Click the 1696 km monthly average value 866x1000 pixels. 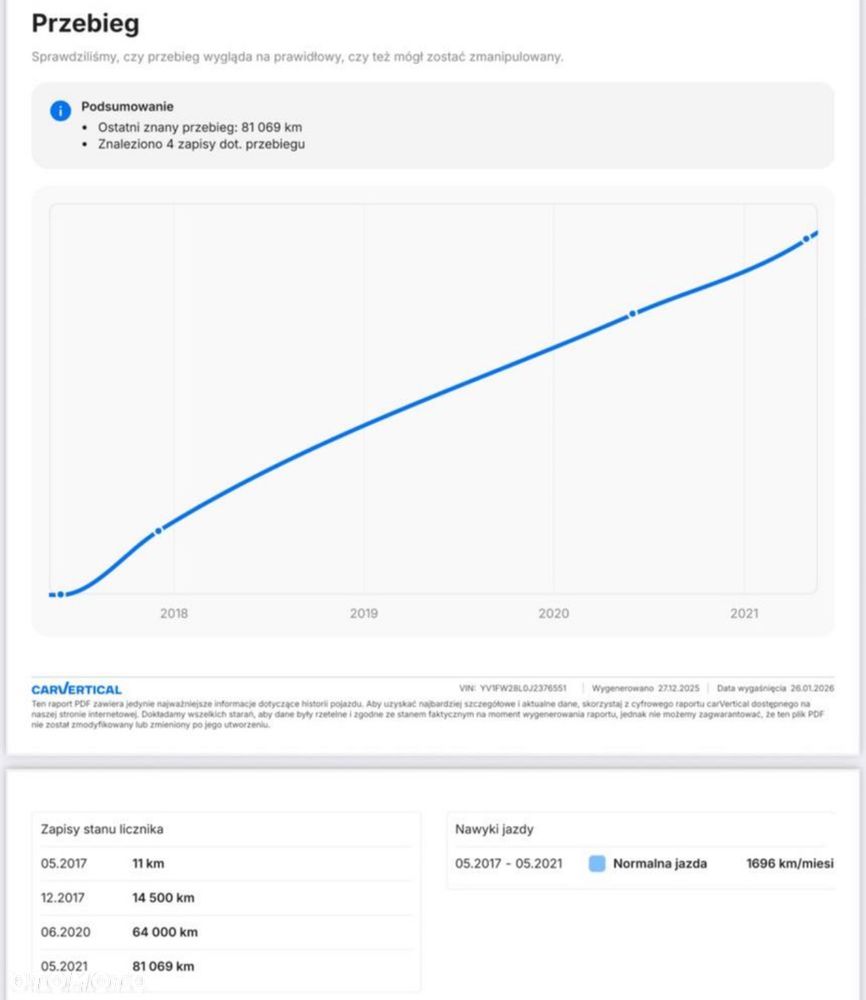coord(790,863)
